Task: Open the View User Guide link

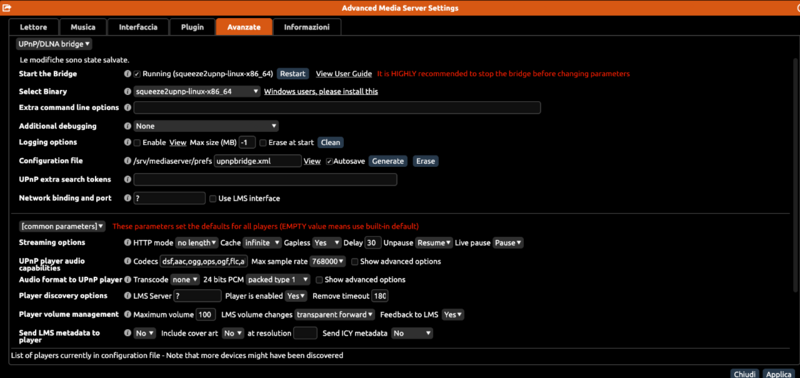Action: coord(344,74)
